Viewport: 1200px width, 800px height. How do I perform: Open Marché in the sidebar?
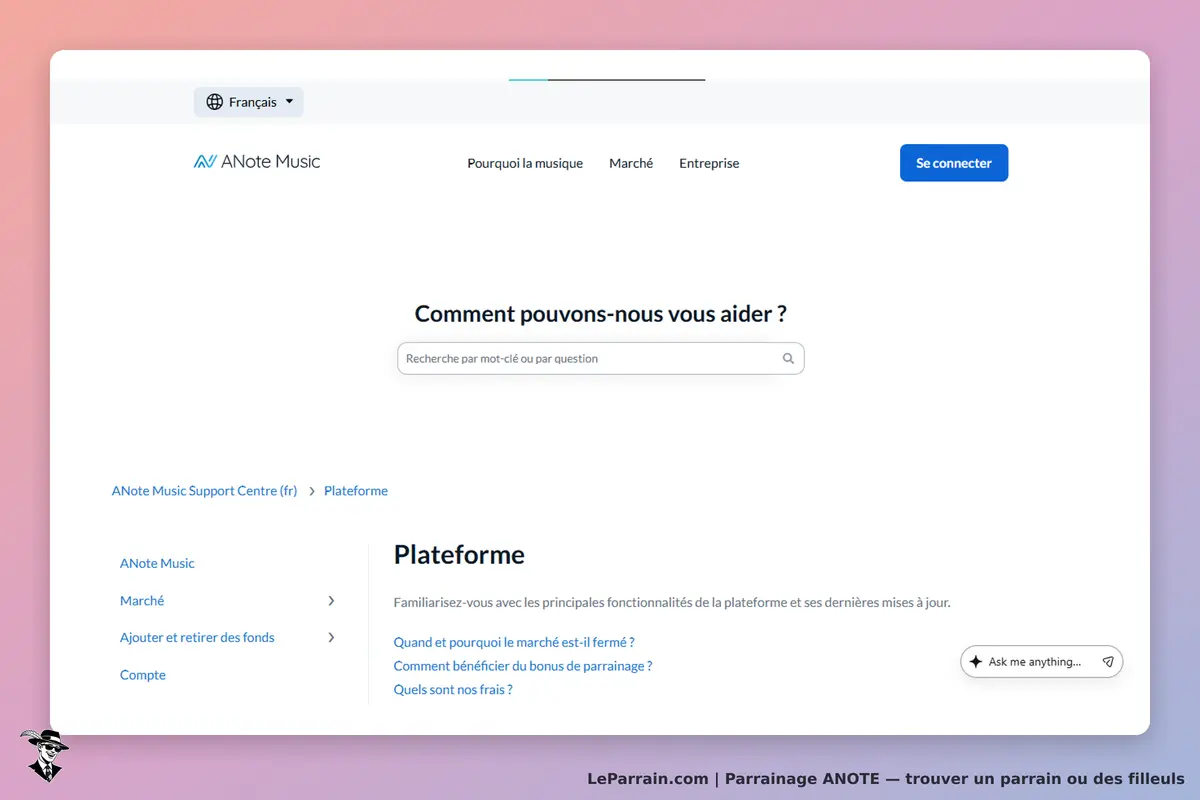click(142, 601)
